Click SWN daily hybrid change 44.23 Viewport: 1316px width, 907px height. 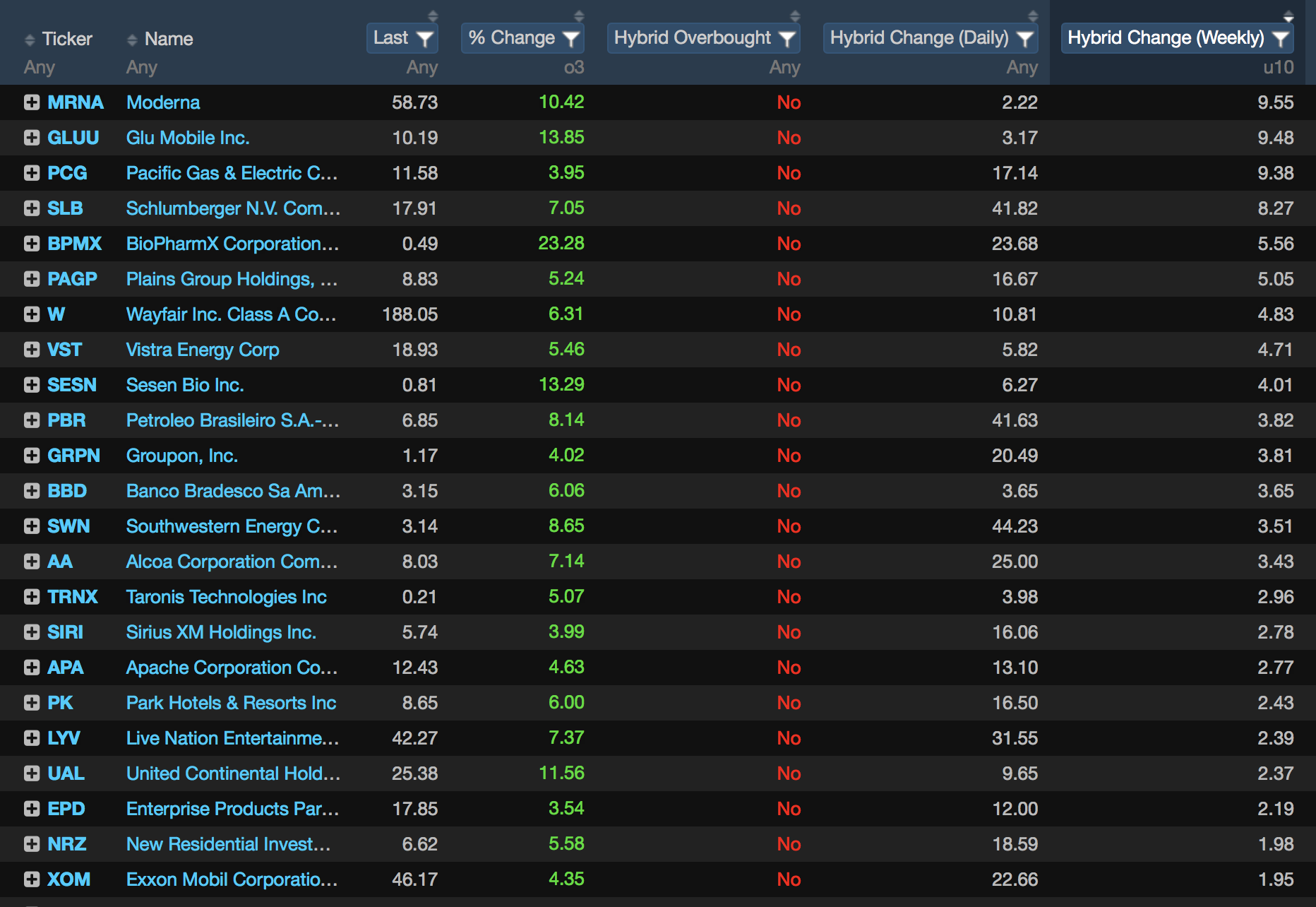tap(1015, 526)
